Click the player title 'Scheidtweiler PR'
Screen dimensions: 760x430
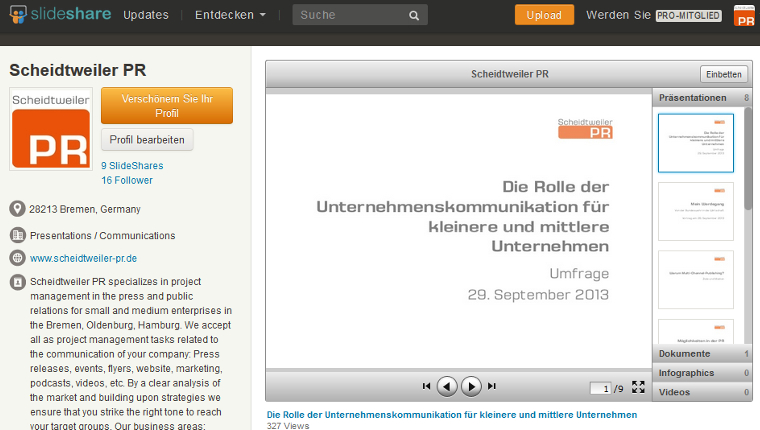[510, 74]
